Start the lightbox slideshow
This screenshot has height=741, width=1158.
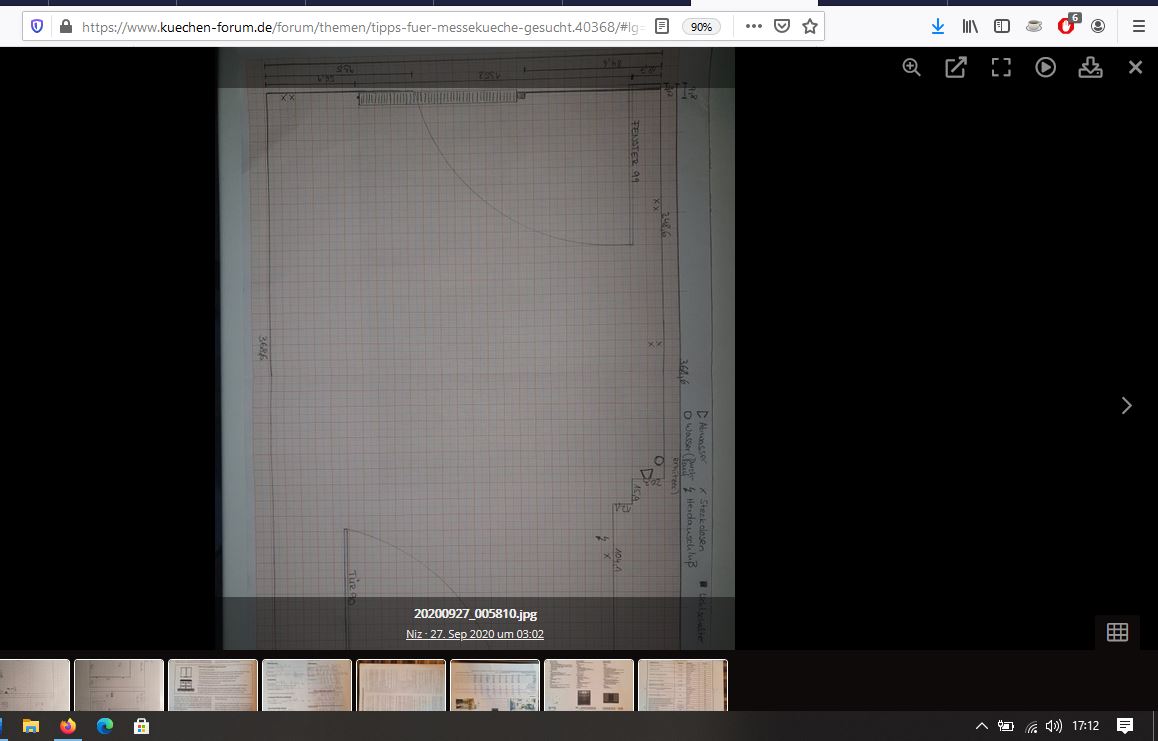pos(1045,67)
